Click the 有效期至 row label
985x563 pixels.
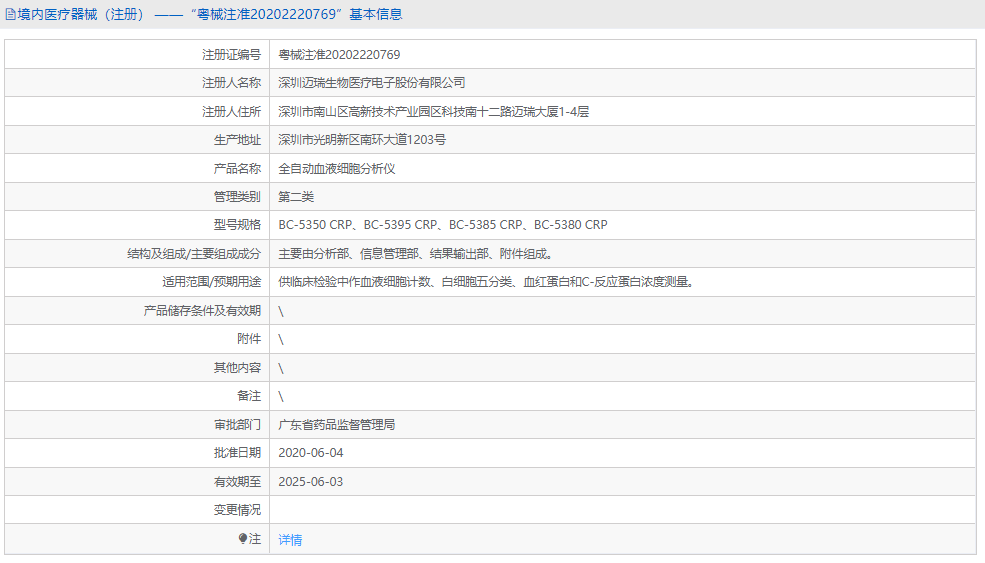(x=237, y=482)
